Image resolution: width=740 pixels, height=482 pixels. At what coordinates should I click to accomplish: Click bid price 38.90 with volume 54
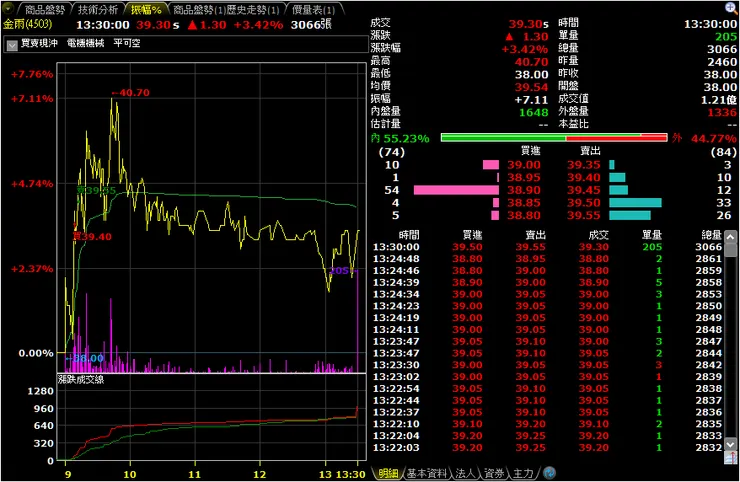click(x=524, y=190)
